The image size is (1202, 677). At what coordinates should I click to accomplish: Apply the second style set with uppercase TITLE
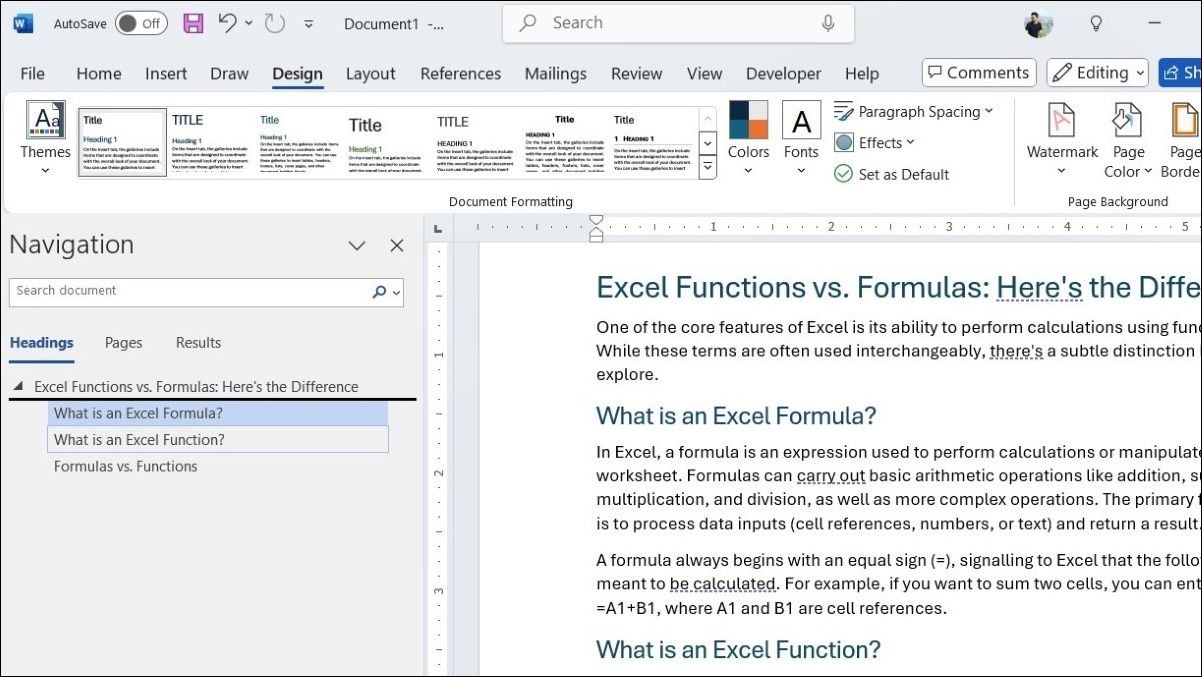(x=210, y=142)
